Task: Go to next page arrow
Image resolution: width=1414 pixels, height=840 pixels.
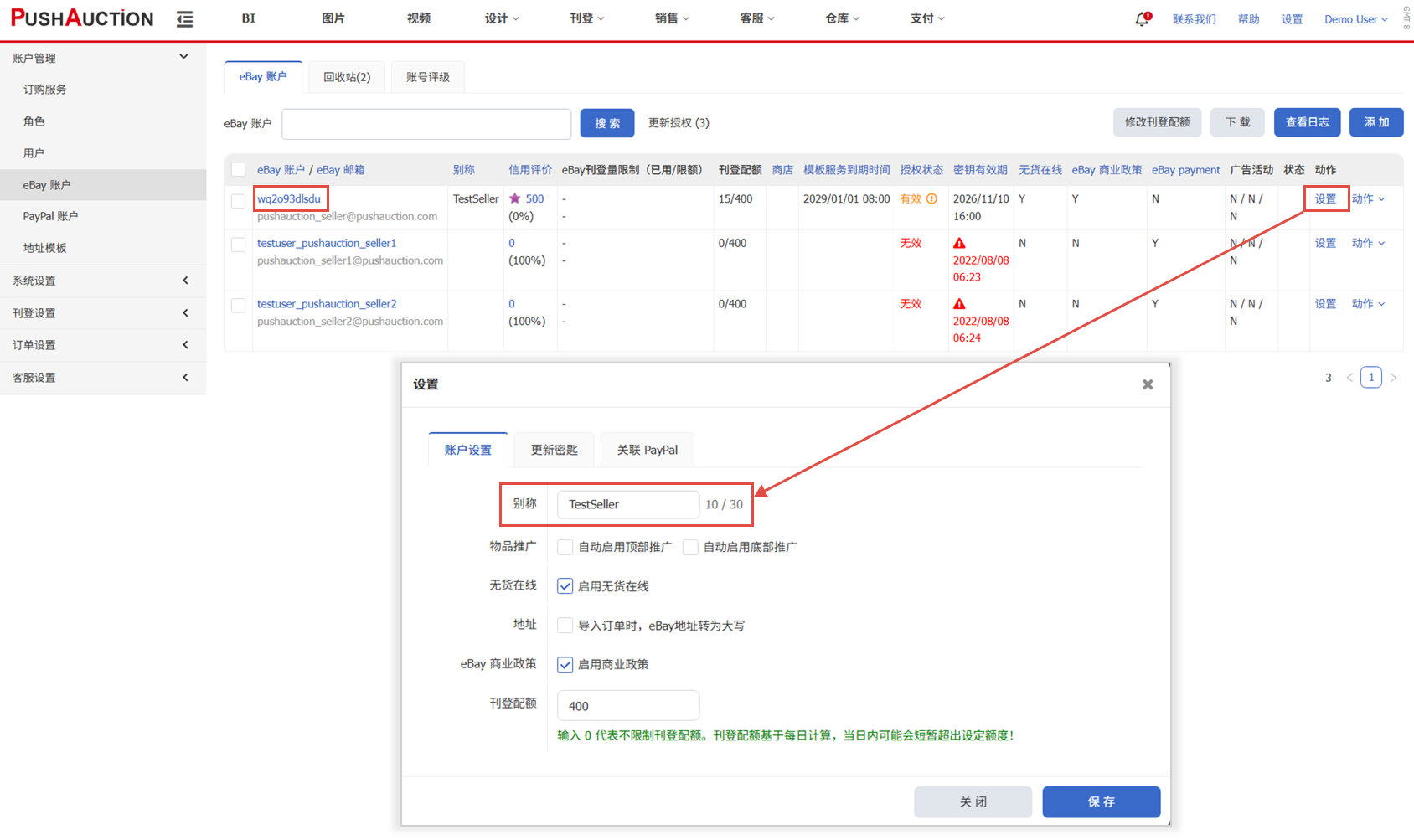Action: (x=1394, y=378)
